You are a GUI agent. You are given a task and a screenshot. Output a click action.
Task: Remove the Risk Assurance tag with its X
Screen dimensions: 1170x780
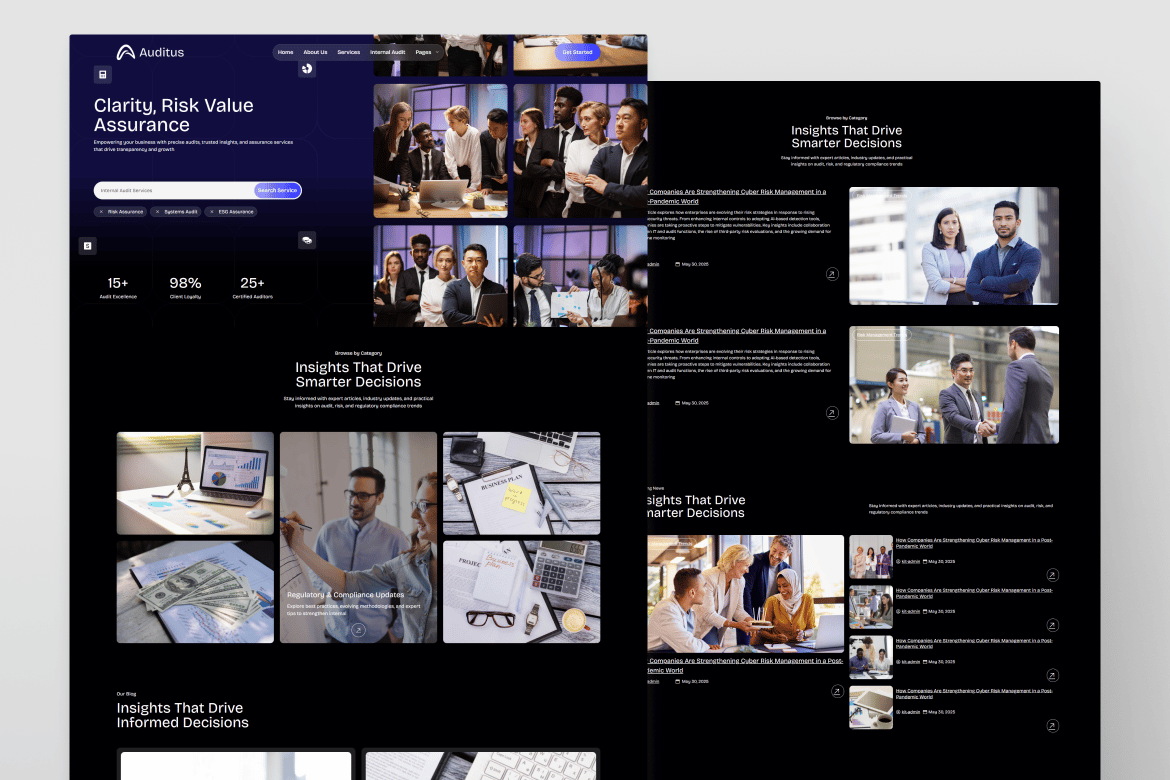101,212
